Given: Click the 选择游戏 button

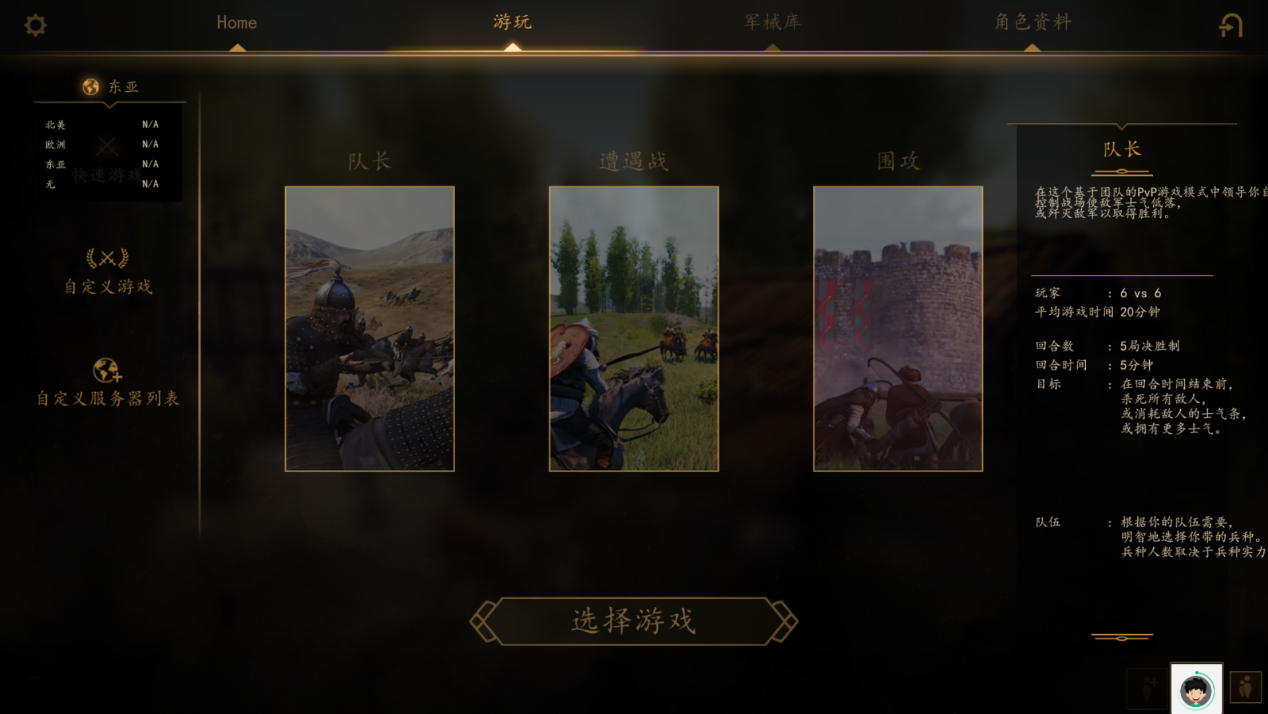Looking at the screenshot, I should [x=634, y=621].
